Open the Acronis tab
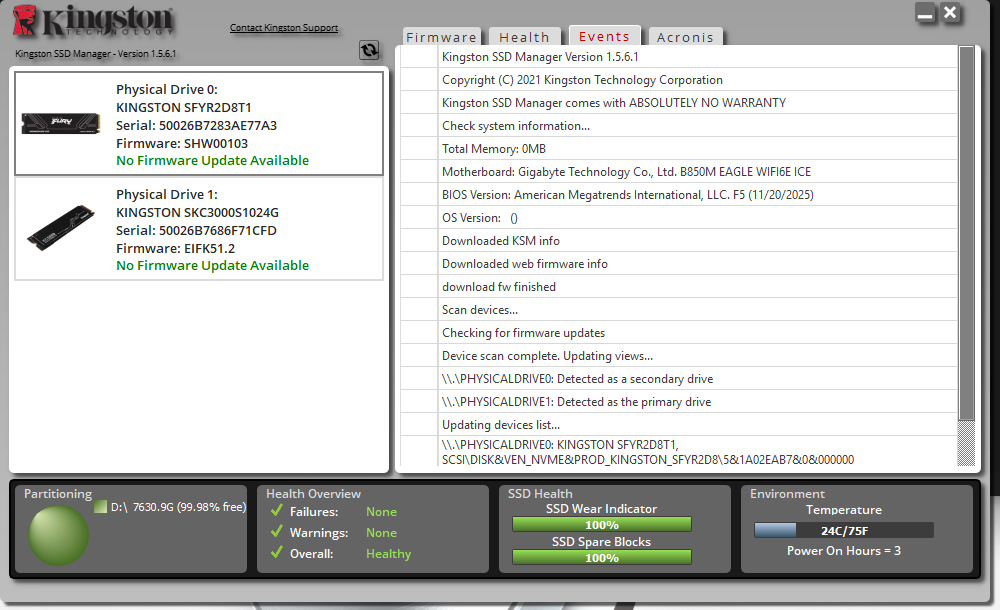The height and width of the screenshot is (610, 1000). [x=685, y=37]
